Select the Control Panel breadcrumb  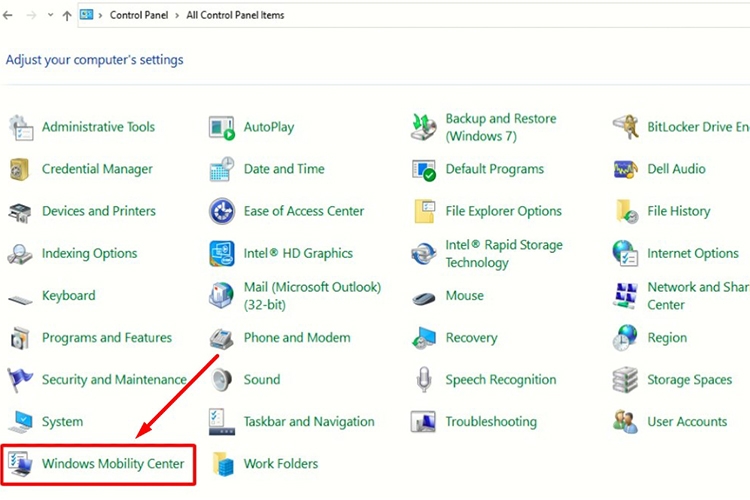(x=139, y=15)
